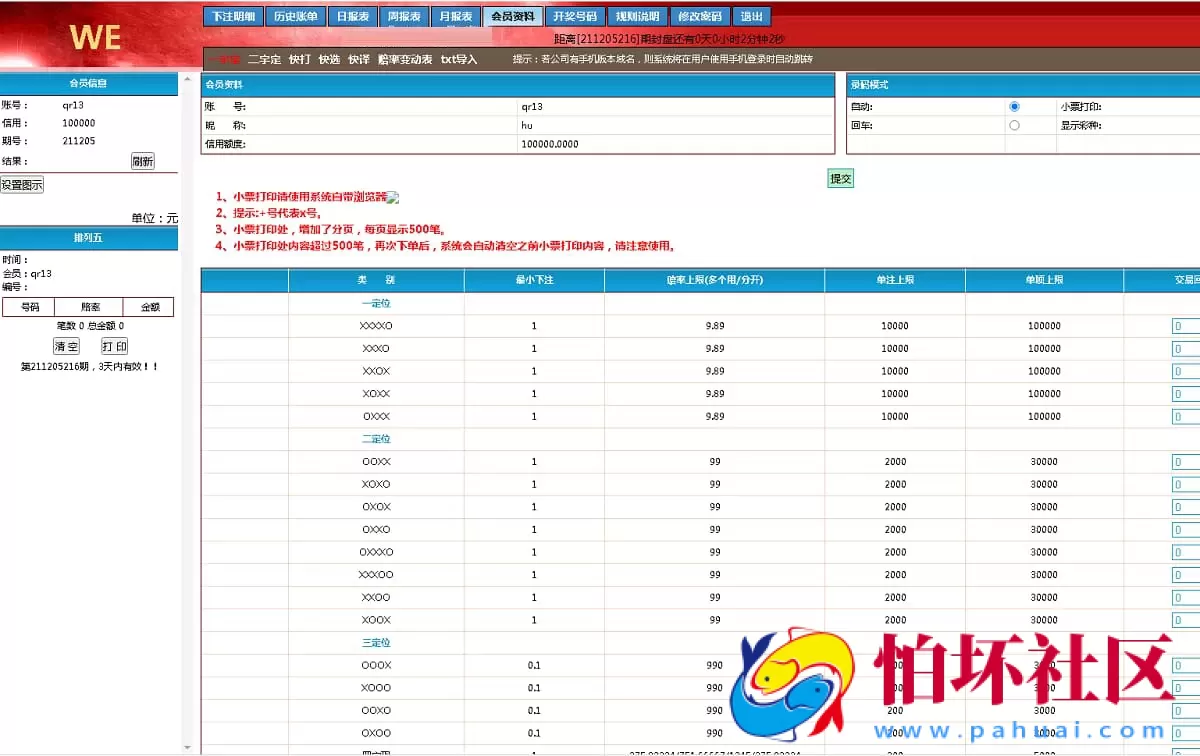1200x756 pixels.
Task: Submit the form with 提交 button
Action: pos(840,177)
